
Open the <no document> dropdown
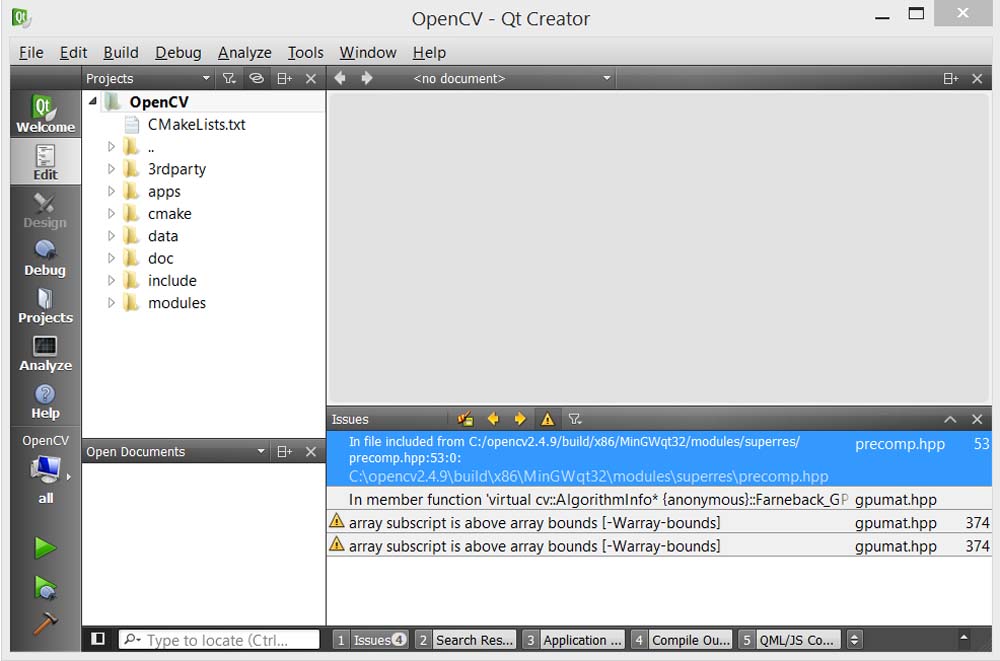[x=510, y=78]
